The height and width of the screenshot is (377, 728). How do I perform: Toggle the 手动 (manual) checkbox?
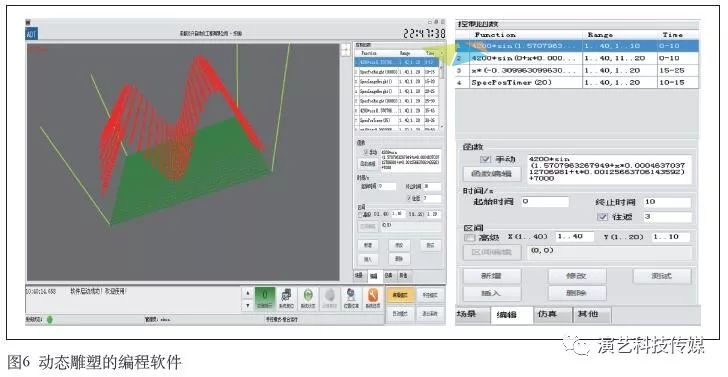485,159
